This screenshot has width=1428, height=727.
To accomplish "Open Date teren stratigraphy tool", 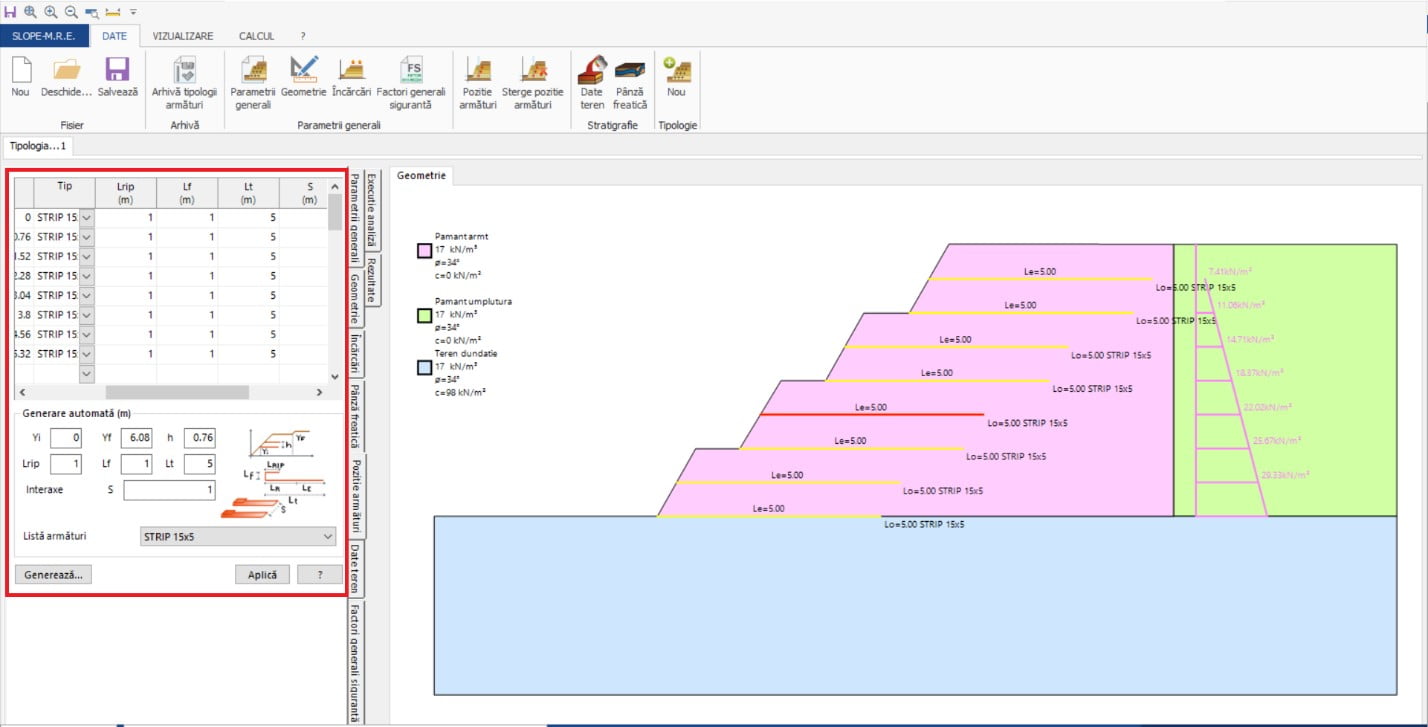I will tap(592, 72).
